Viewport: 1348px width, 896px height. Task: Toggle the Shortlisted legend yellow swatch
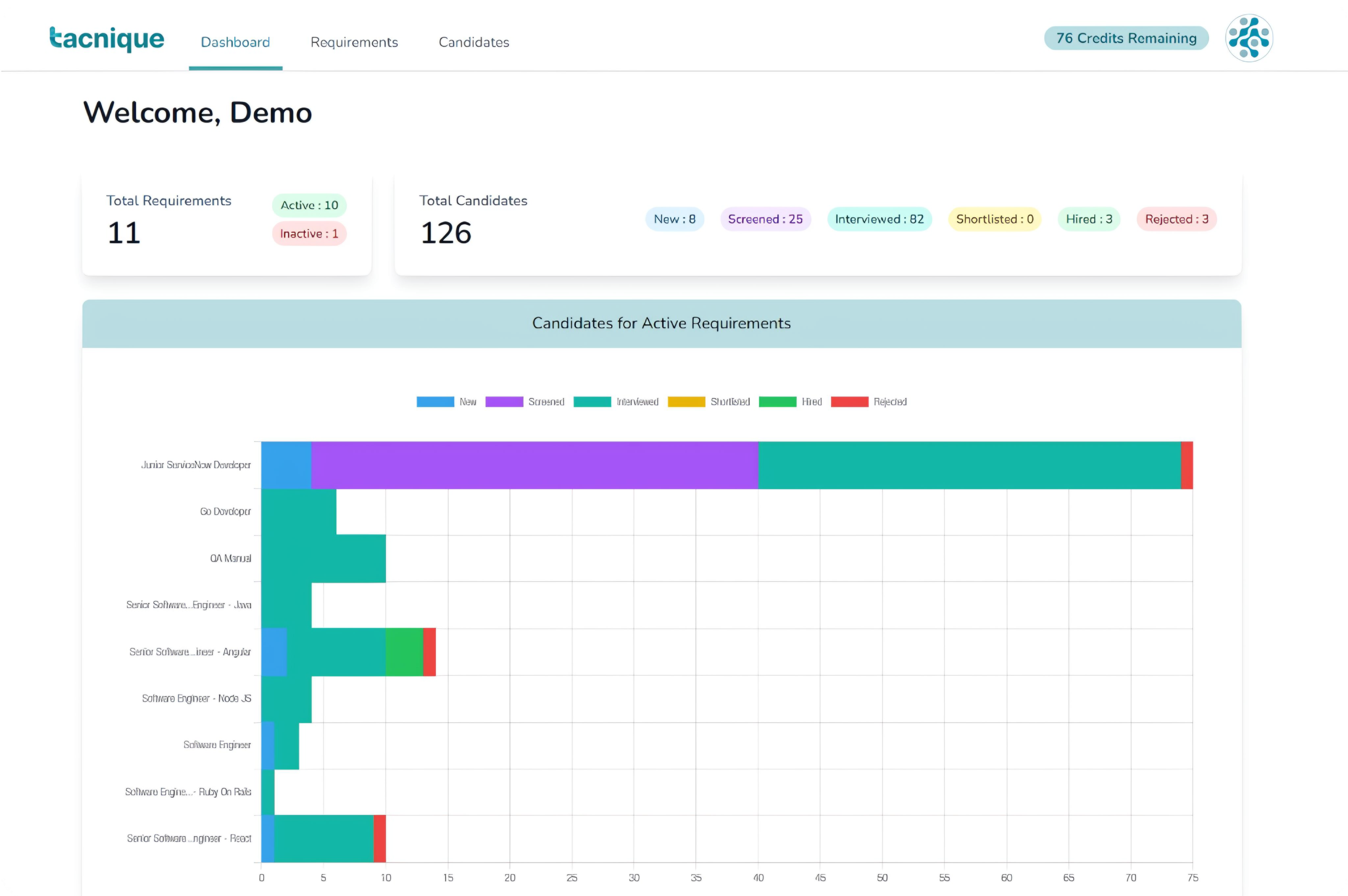click(686, 402)
